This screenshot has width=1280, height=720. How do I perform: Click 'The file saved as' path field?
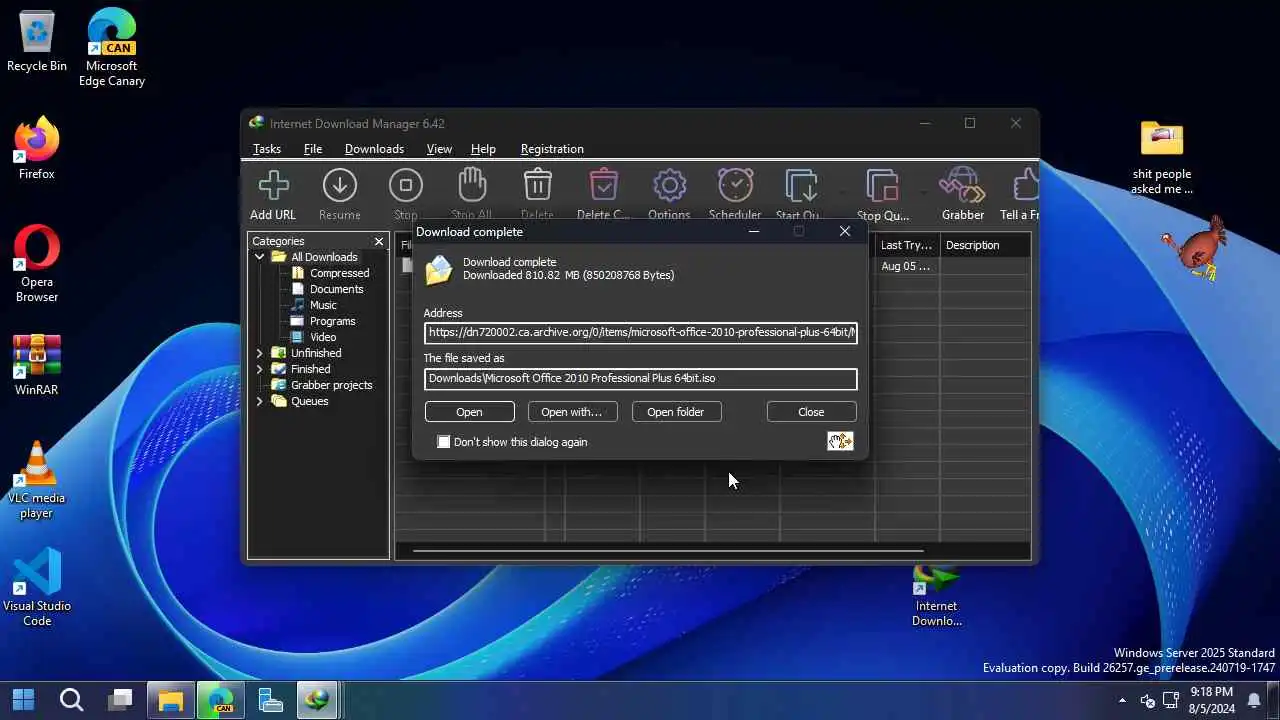tap(641, 379)
